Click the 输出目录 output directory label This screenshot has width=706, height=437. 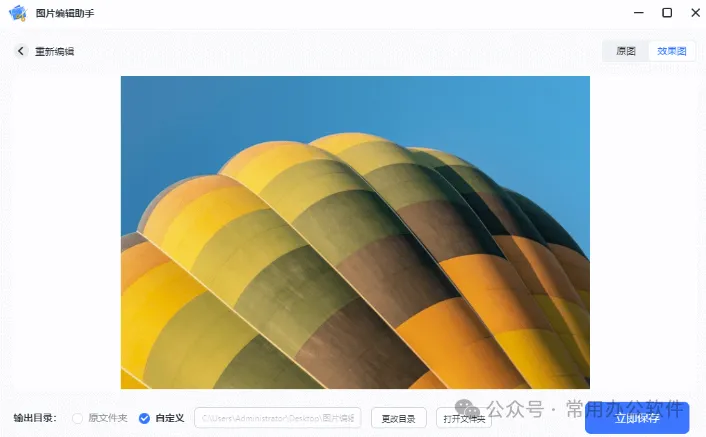point(35,418)
